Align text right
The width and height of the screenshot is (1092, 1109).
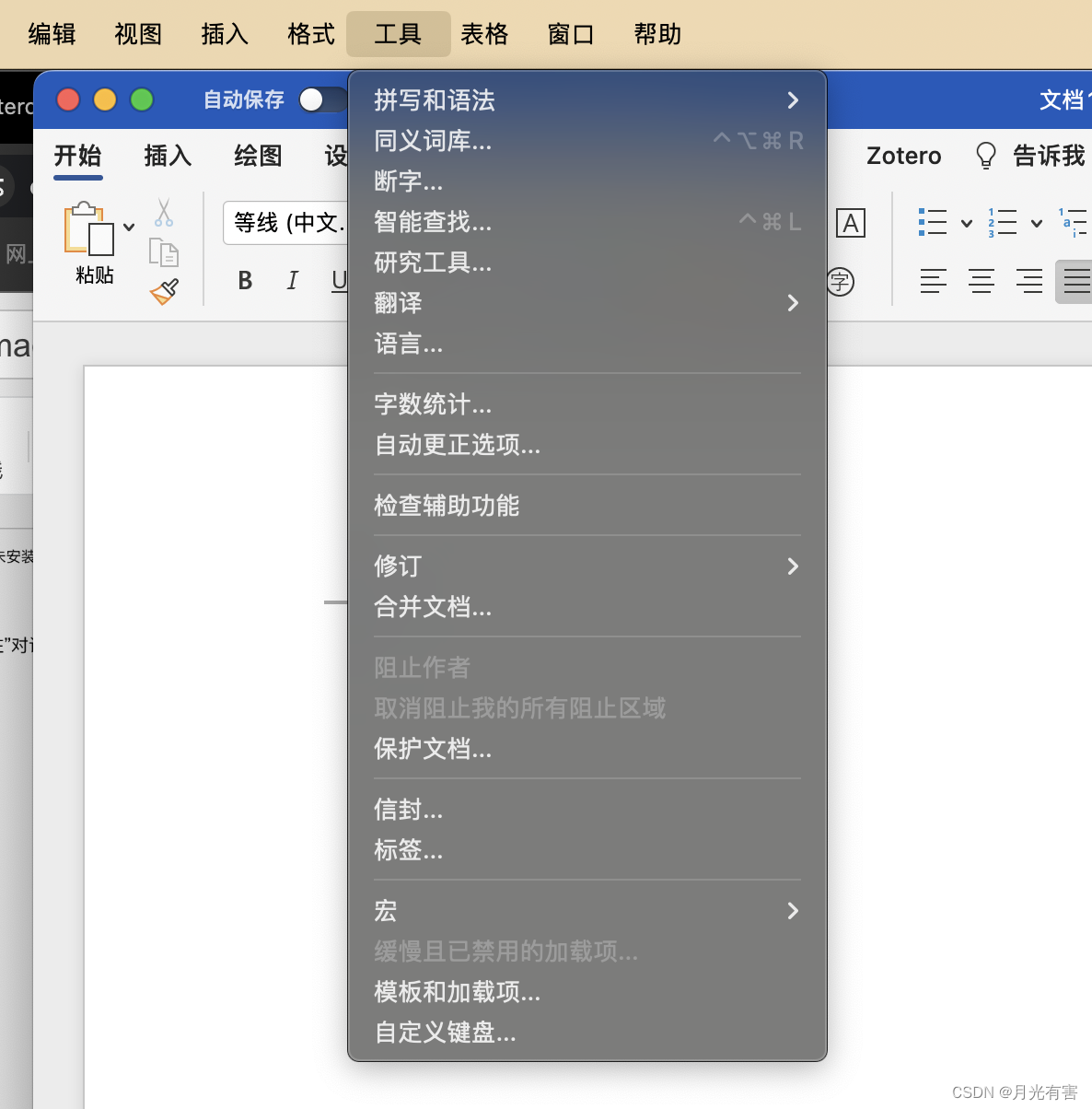pyautogui.click(x=1029, y=281)
